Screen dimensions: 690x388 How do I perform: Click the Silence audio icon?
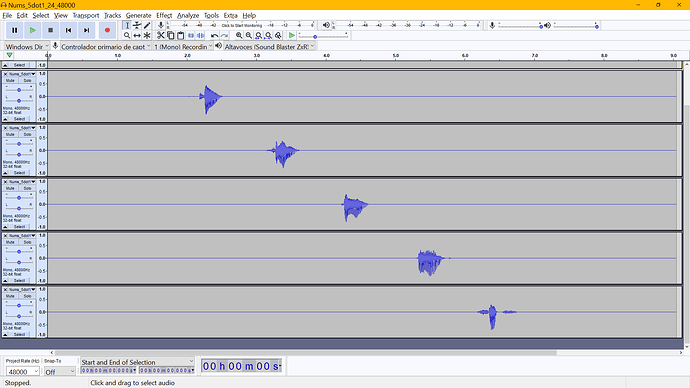201,36
